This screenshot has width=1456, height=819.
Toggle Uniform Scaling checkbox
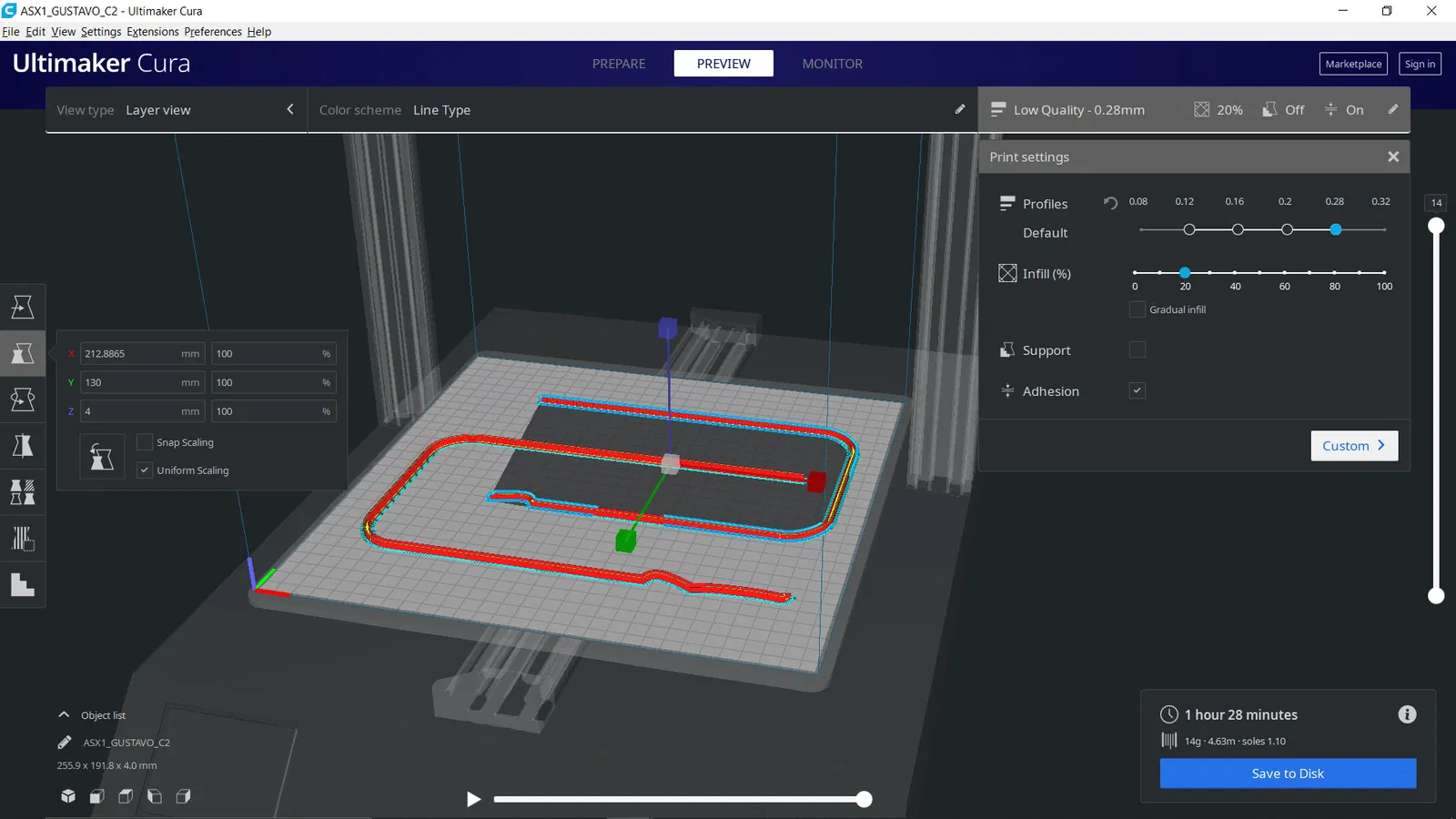145,470
